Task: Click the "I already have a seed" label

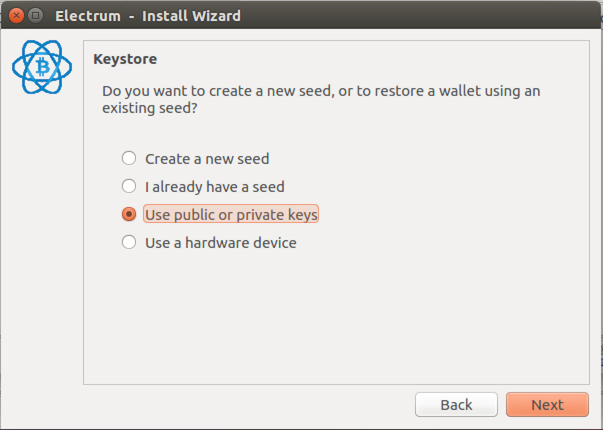Action: [x=215, y=187]
